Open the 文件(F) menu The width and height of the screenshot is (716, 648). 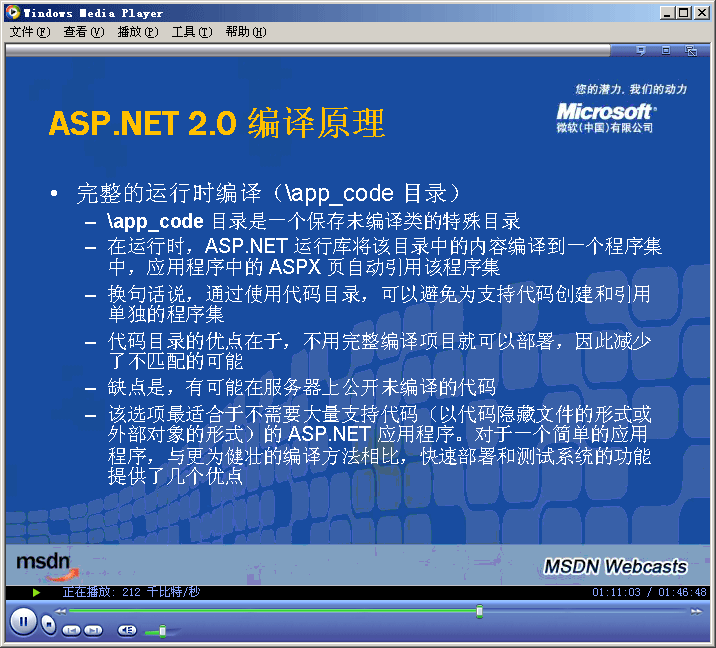tap(30, 32)
